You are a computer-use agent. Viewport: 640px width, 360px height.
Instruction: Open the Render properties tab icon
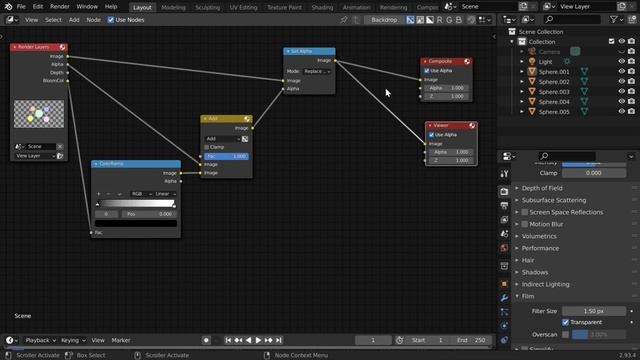point(504,191)
